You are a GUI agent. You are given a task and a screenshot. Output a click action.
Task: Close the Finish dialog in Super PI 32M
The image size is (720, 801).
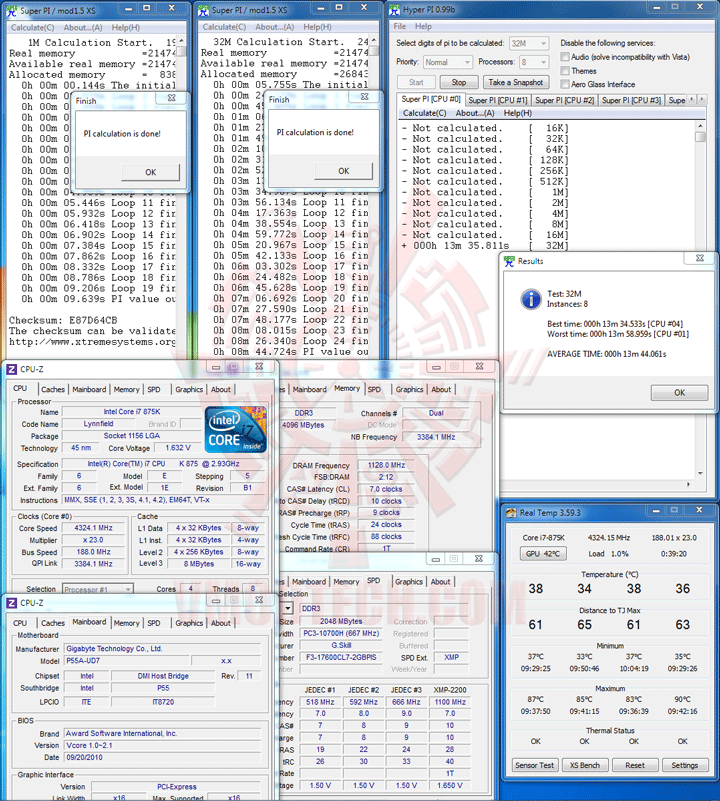click(x=364, y=96)
